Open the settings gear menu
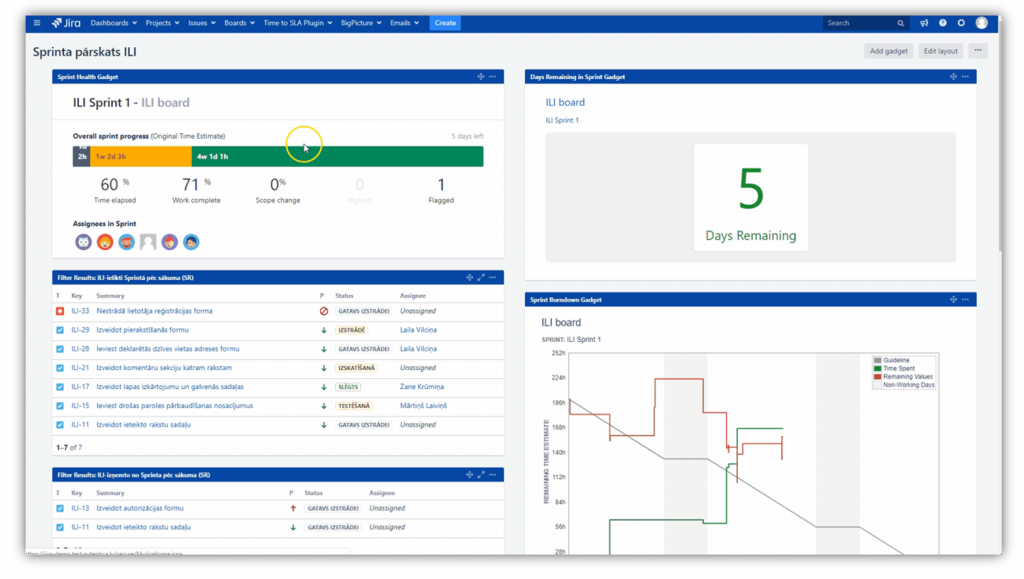The width and height of the screenshot is (1024, 579). tap(961, 23)
